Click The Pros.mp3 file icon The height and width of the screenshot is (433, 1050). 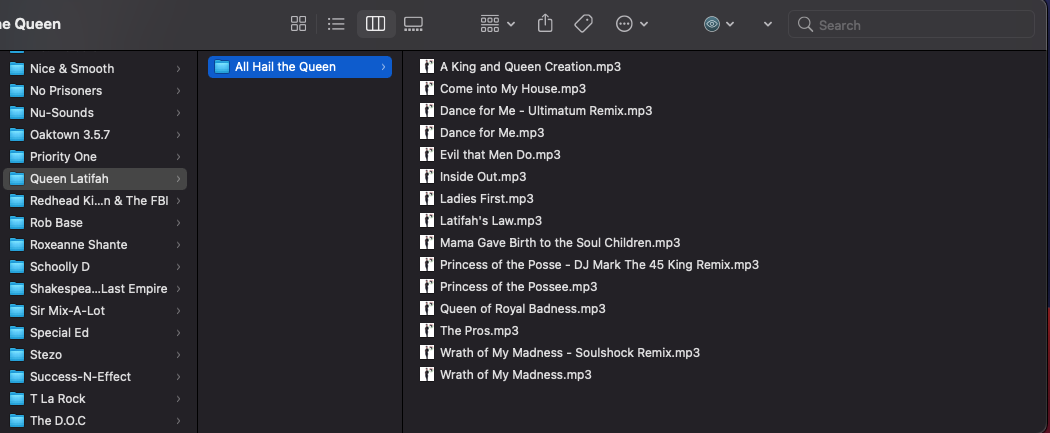(427, 331)
